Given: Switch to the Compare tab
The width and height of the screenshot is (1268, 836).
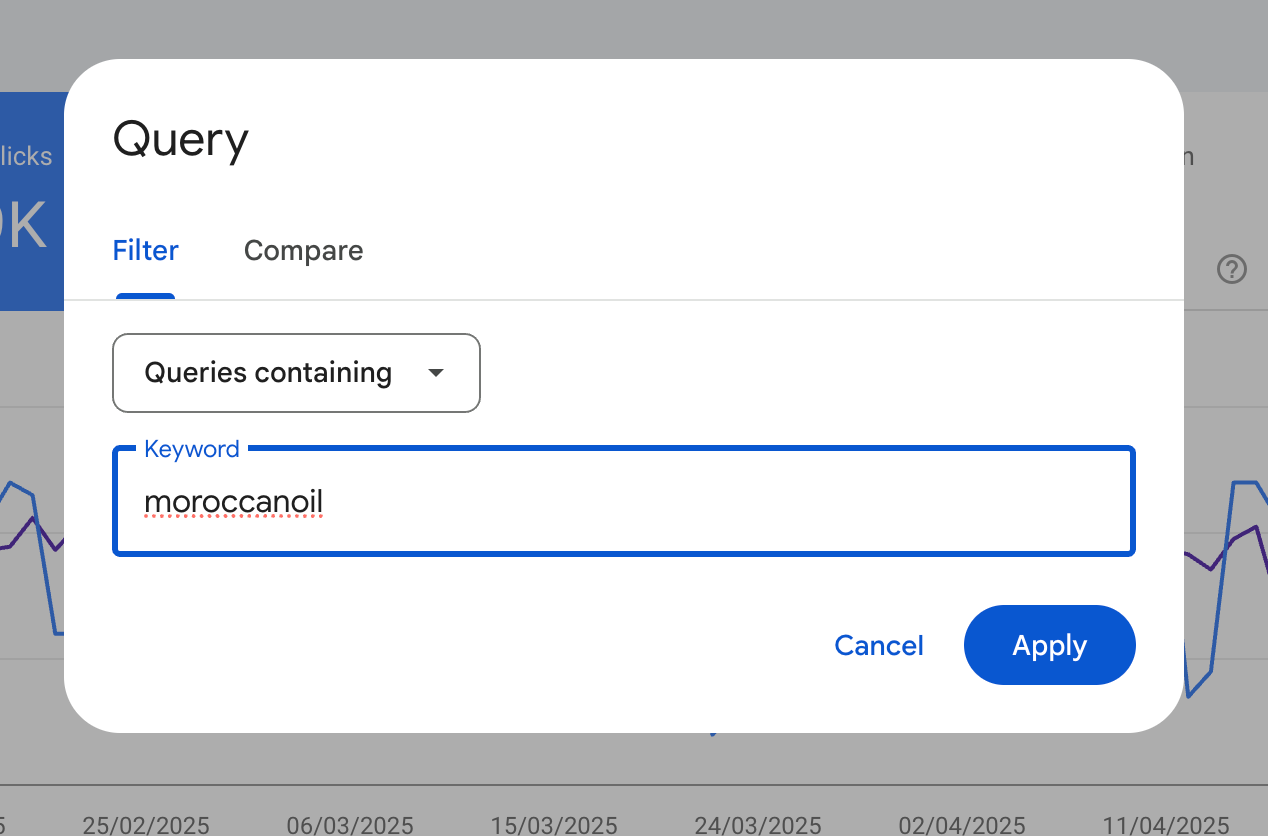Looking at the screenshot, I should point(303,250).
